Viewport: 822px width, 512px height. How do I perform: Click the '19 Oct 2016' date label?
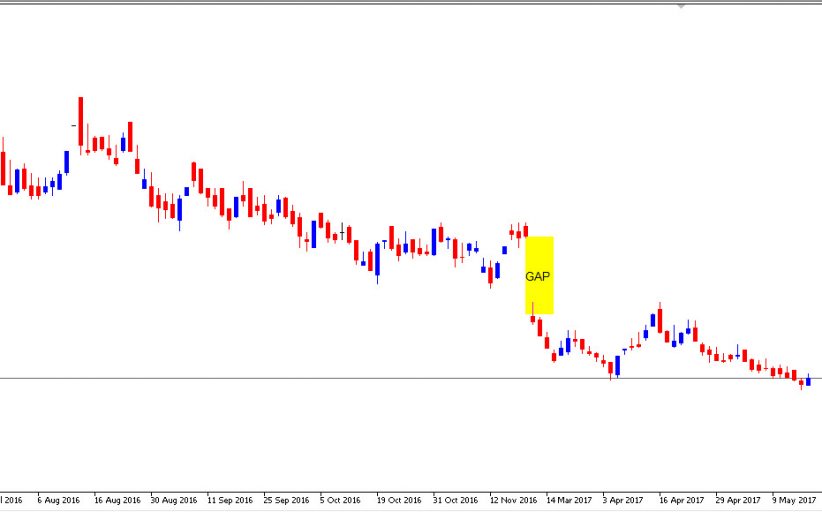click(399, 500)
